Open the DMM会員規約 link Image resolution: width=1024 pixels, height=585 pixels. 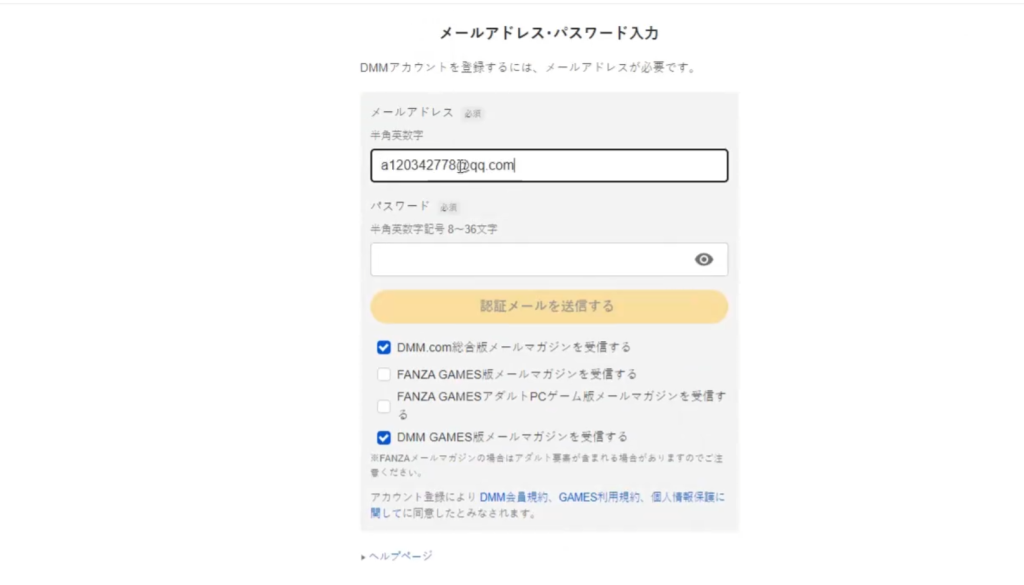(x=513, y=498)
